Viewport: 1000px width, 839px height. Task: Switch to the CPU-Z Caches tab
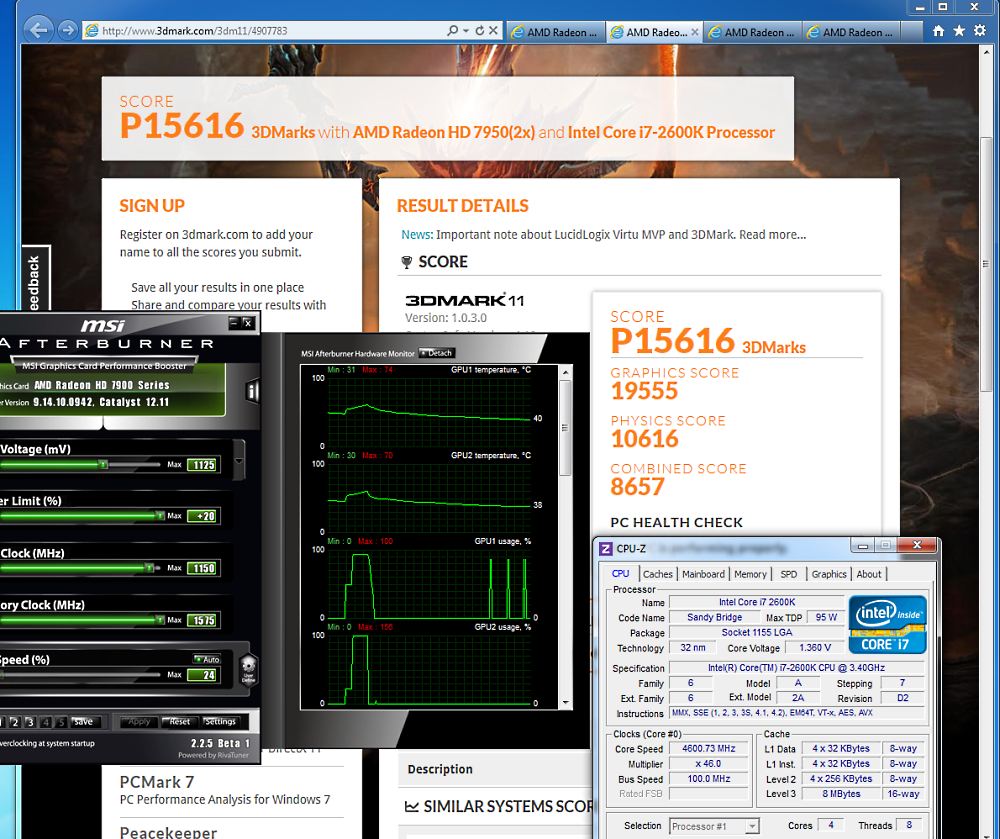pyautogui.click(x=658, y=574)
